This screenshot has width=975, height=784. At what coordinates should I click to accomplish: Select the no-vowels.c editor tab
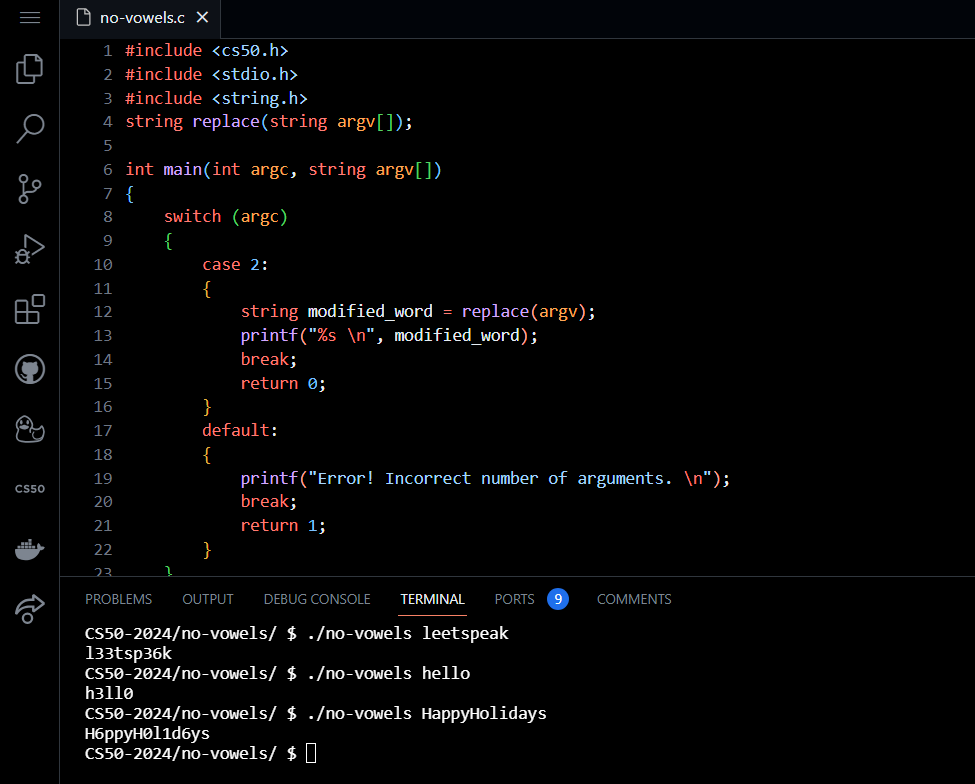click(x=141, y=18)
